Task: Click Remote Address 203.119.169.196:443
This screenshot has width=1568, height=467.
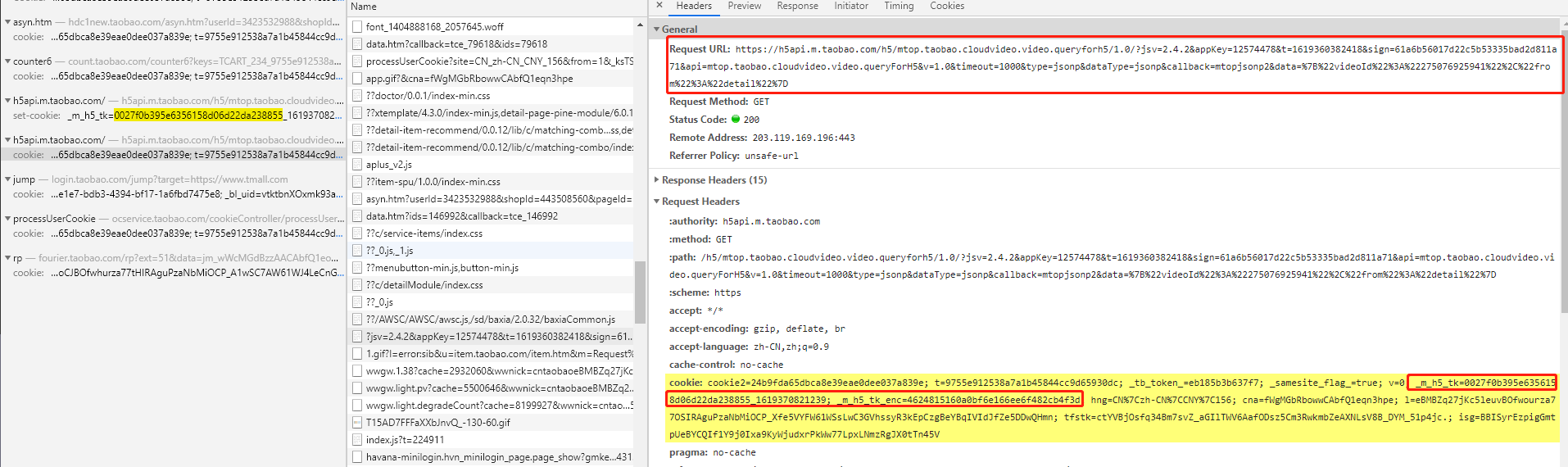Action: [x=762, y=138]
